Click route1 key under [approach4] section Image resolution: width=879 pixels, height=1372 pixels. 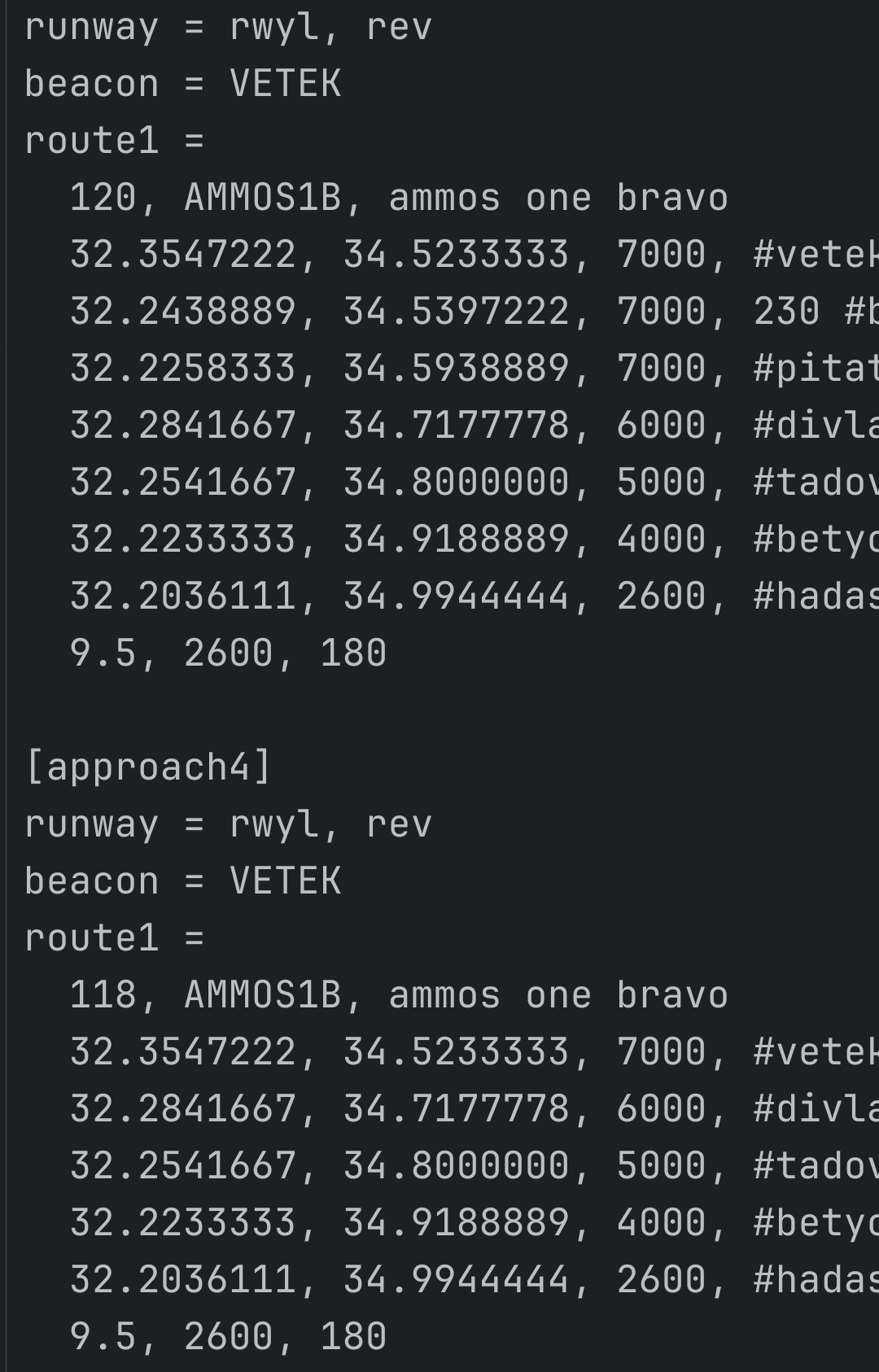tap(91, 938)
